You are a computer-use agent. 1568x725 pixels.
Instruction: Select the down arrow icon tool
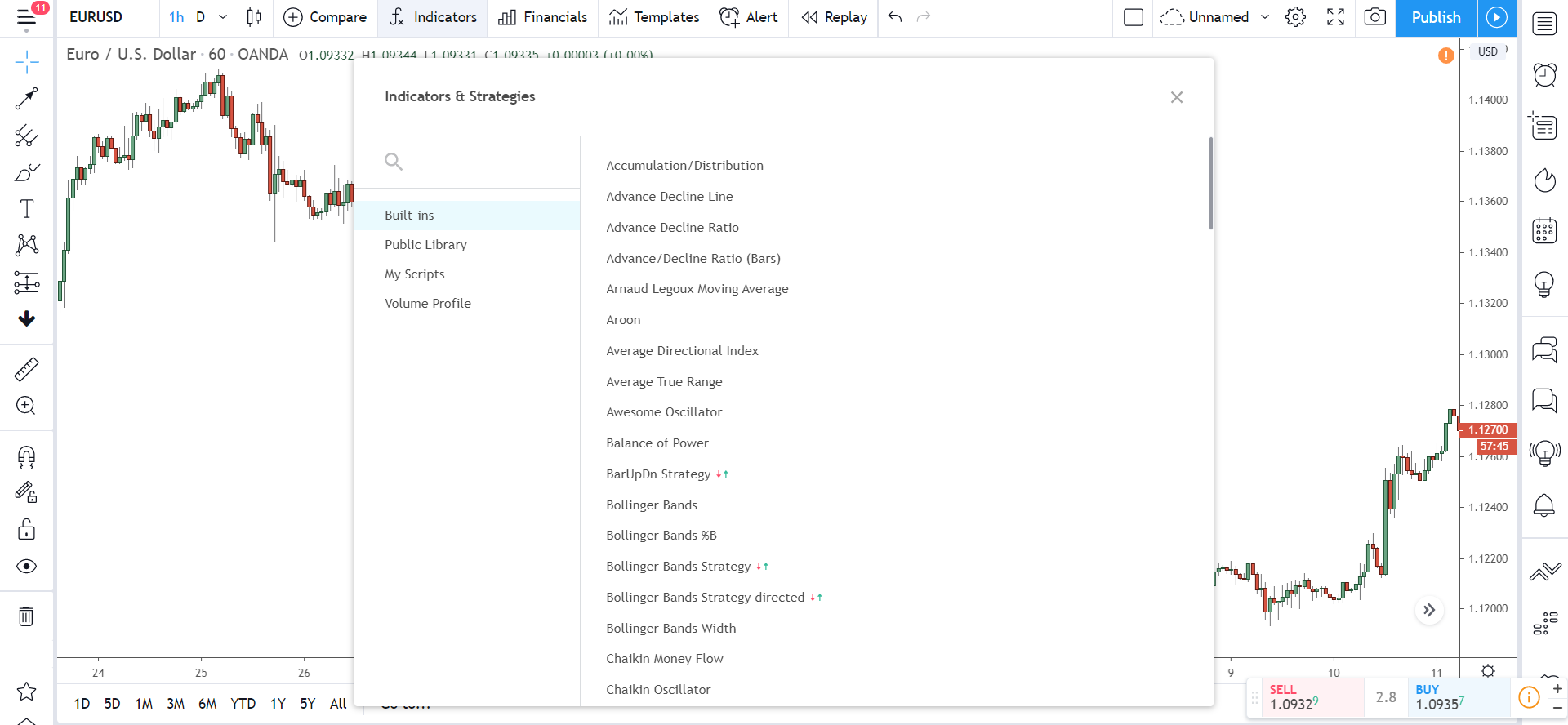26,318
